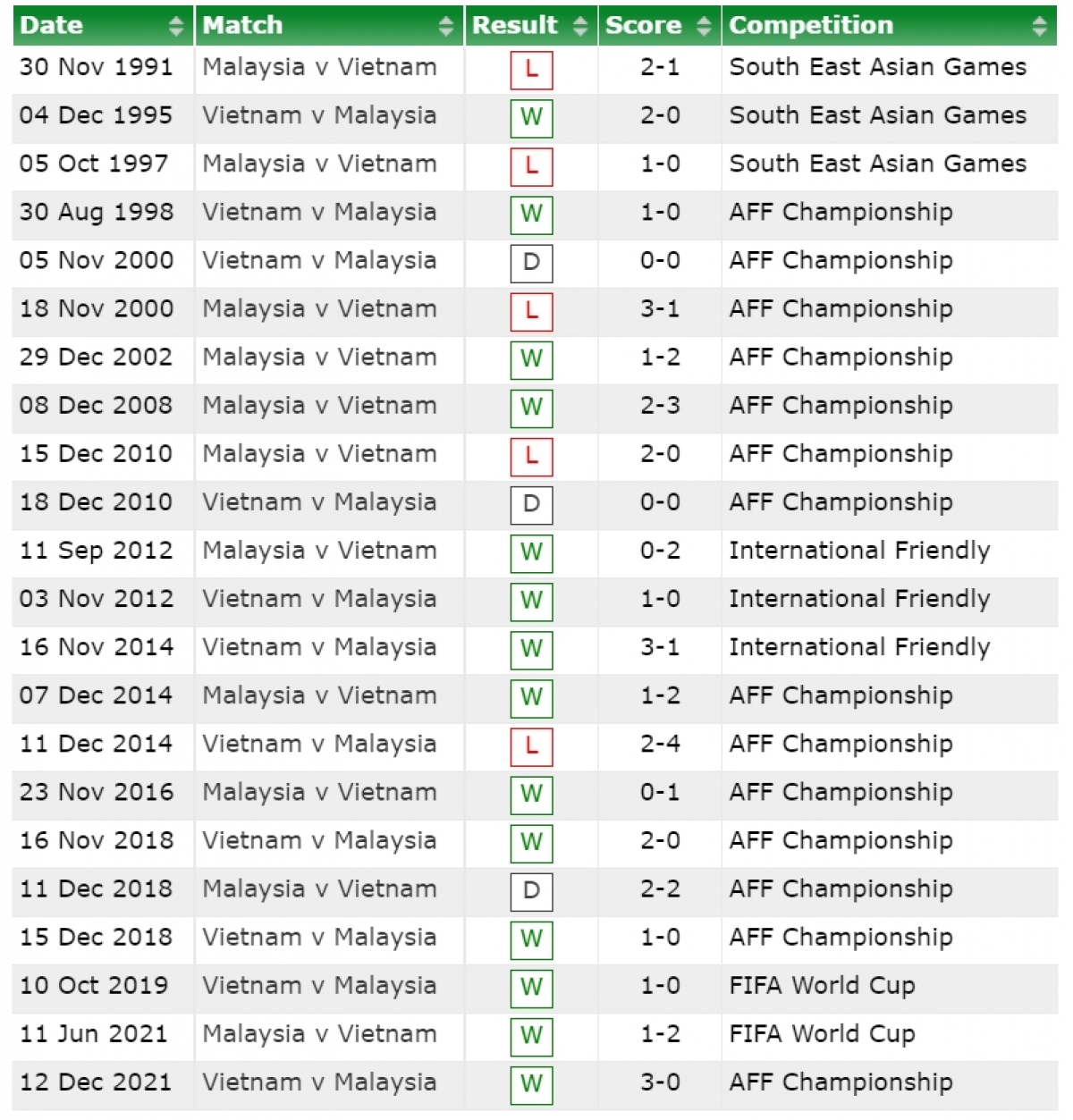Click the 2-4 score on 11 Dec 2014
The height and width of the screenshot is (1120, 1073).
(x=660, y=744)
